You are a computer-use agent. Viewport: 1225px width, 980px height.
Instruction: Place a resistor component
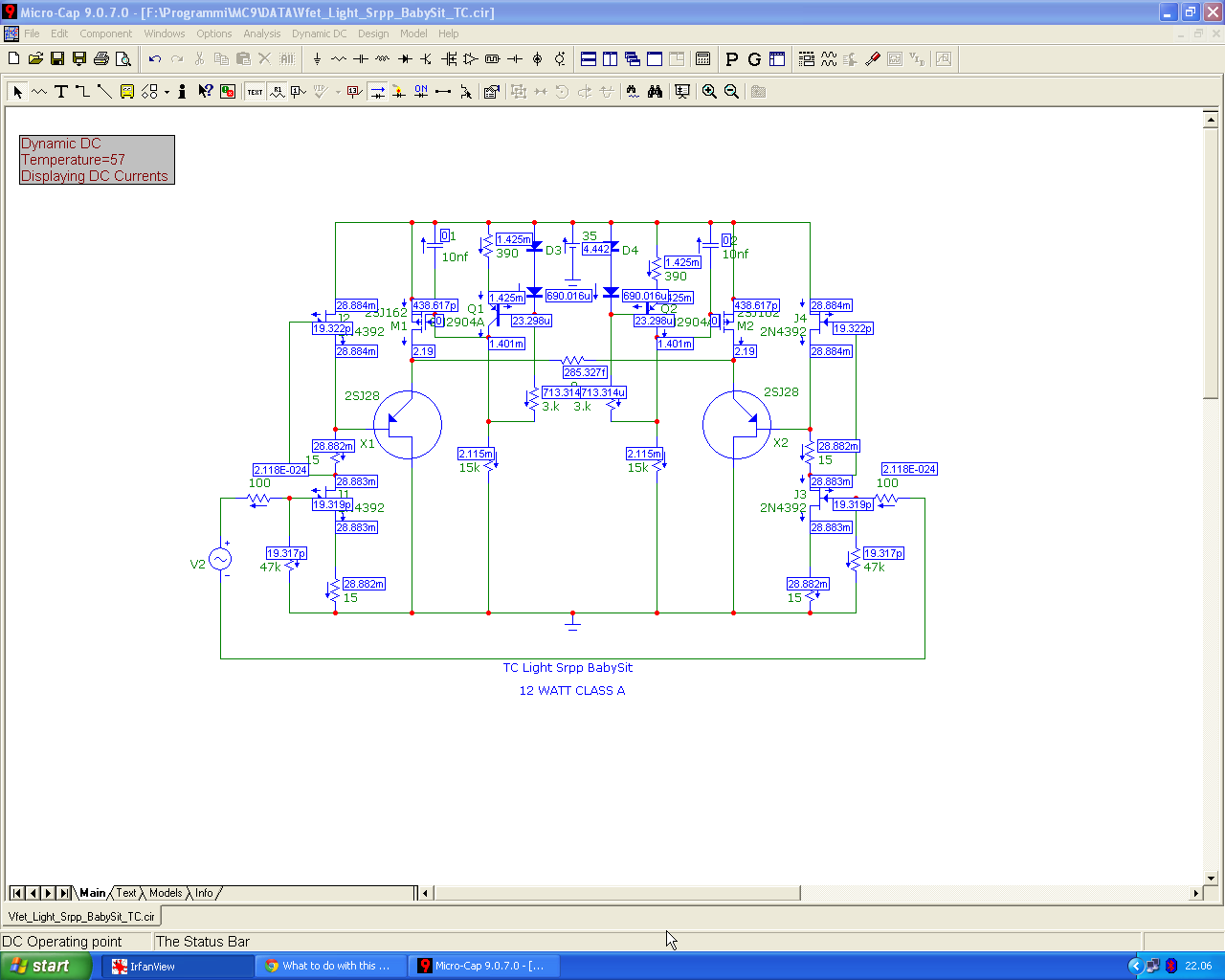coord(339,59)
